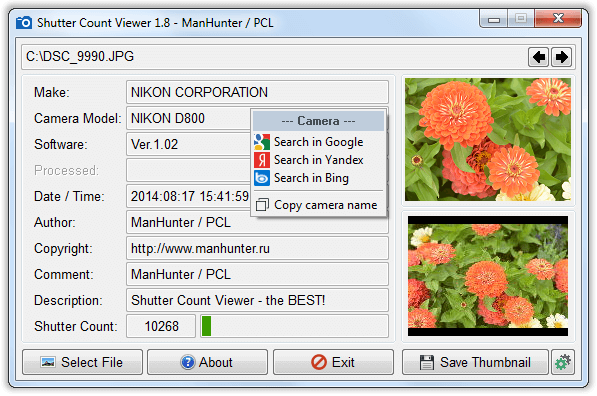Click the shutter count progress bar
Image resolution: width=597 pixels, height=396 pixels.
(294, 326)
